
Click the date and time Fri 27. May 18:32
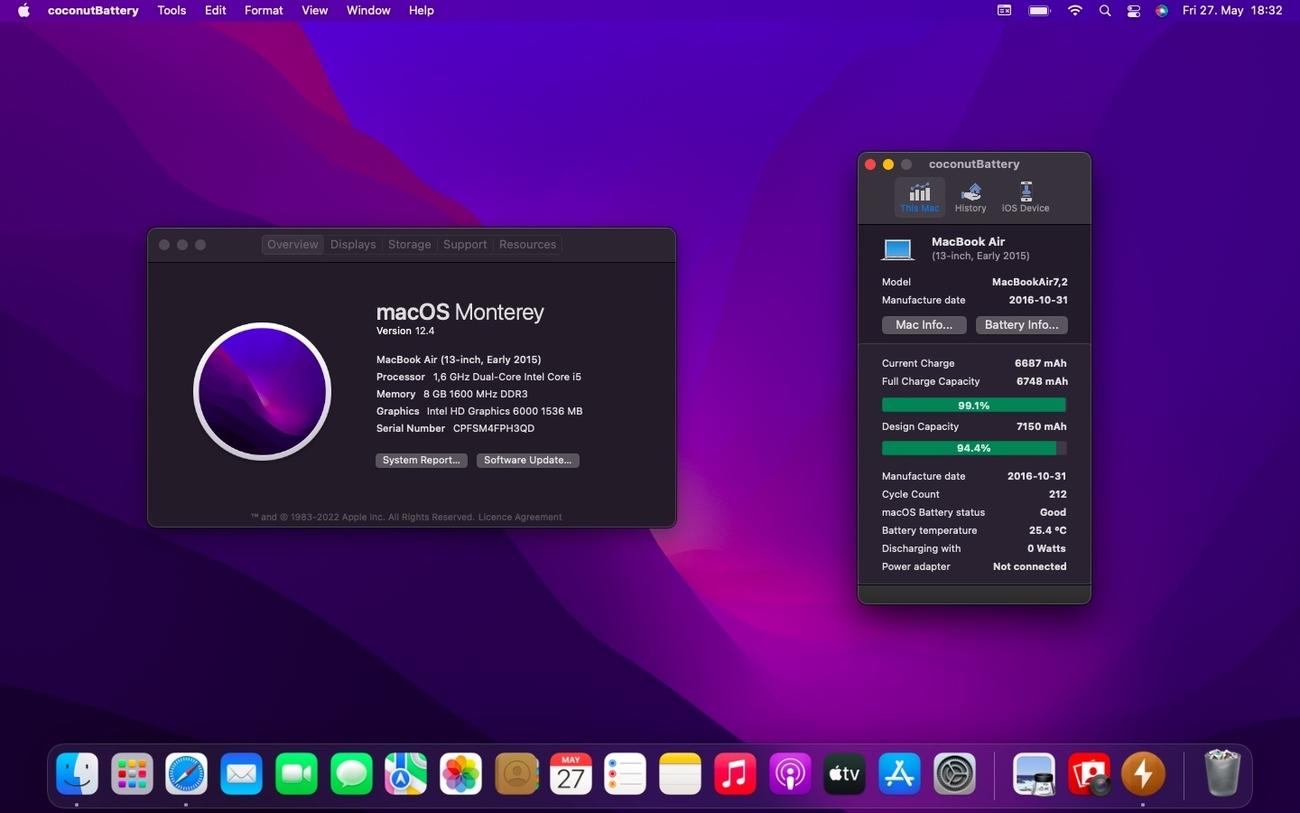tap(1232, 10)
